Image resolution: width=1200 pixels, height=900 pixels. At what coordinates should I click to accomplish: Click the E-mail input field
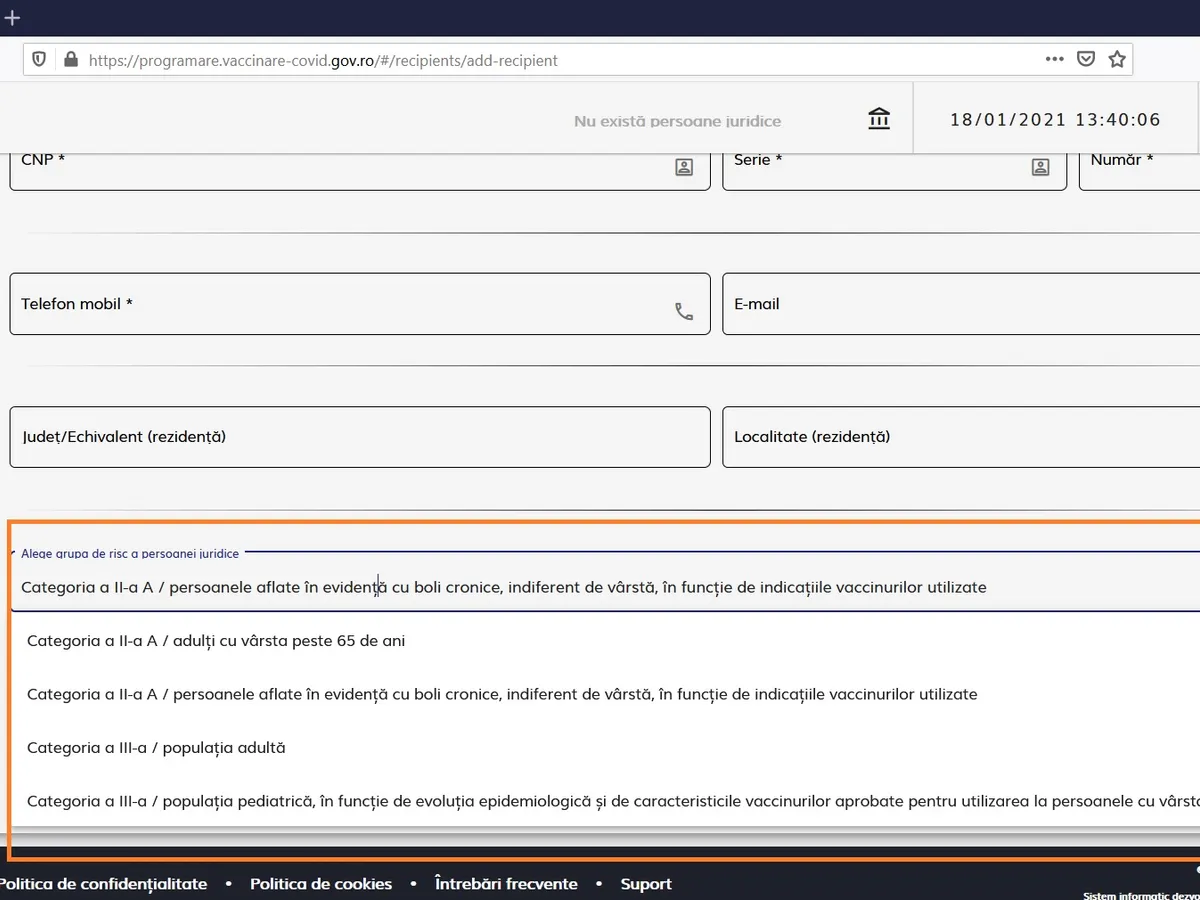point(960,304)
